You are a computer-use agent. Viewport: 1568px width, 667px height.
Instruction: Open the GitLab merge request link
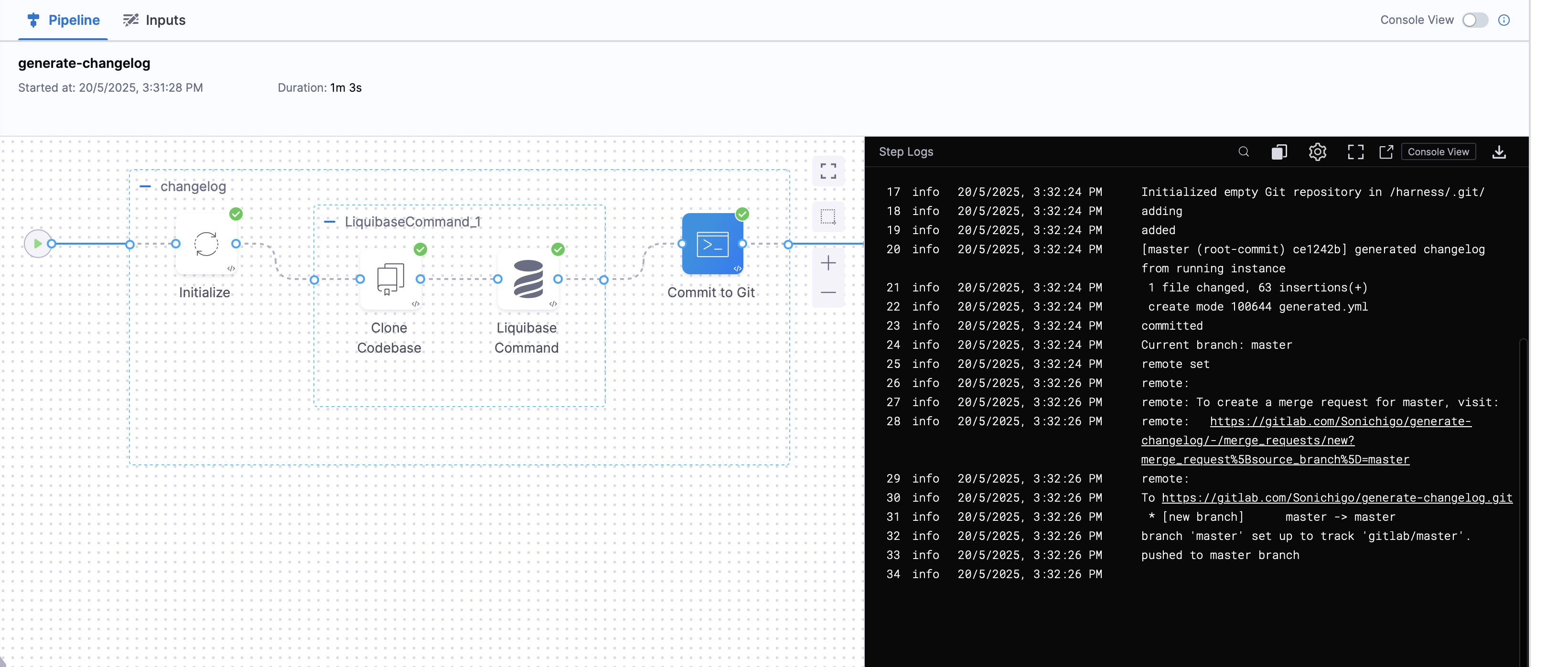(x=1340, y=421)
